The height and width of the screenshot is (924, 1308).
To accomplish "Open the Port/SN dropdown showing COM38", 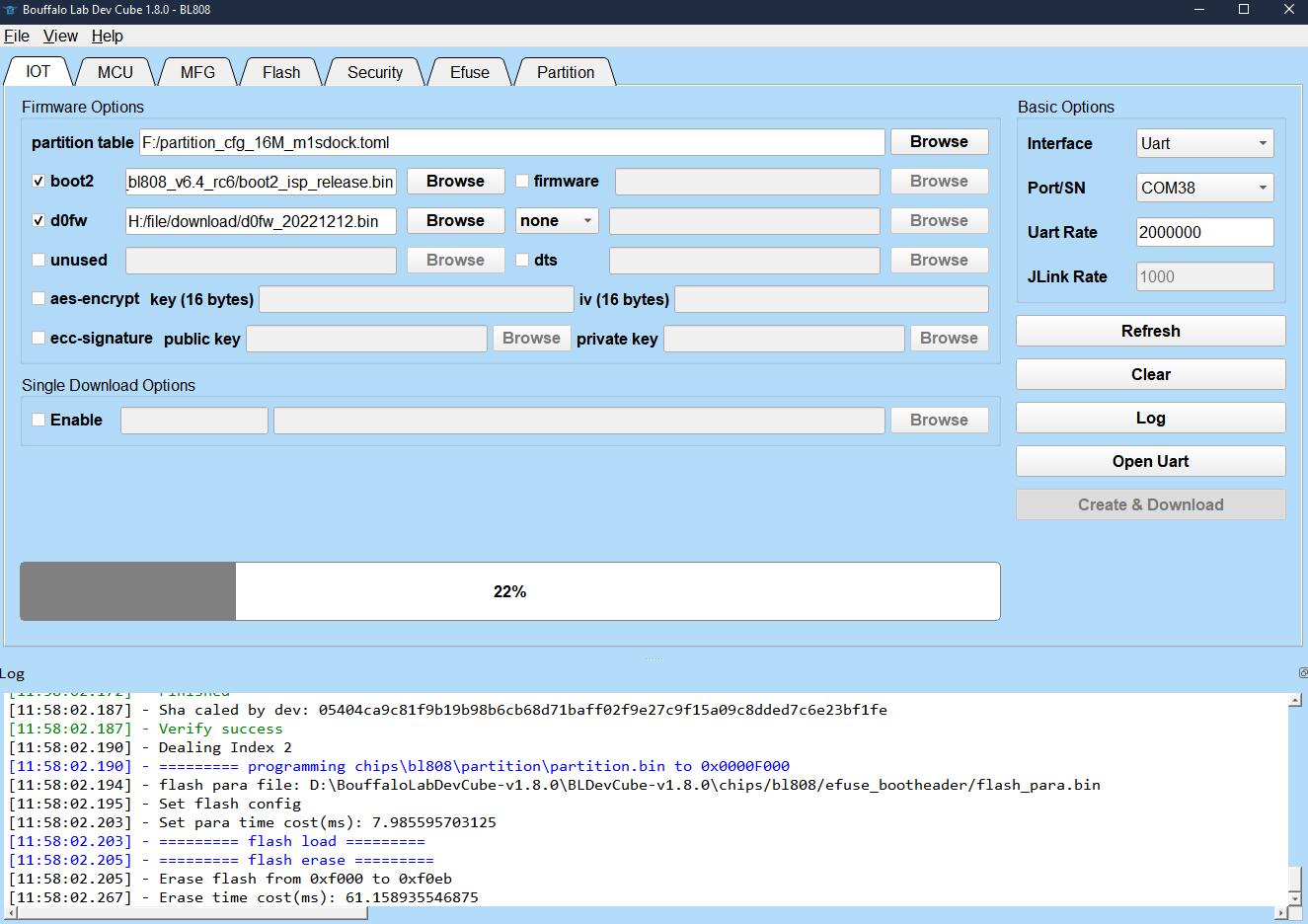I will coord(1204,188).
